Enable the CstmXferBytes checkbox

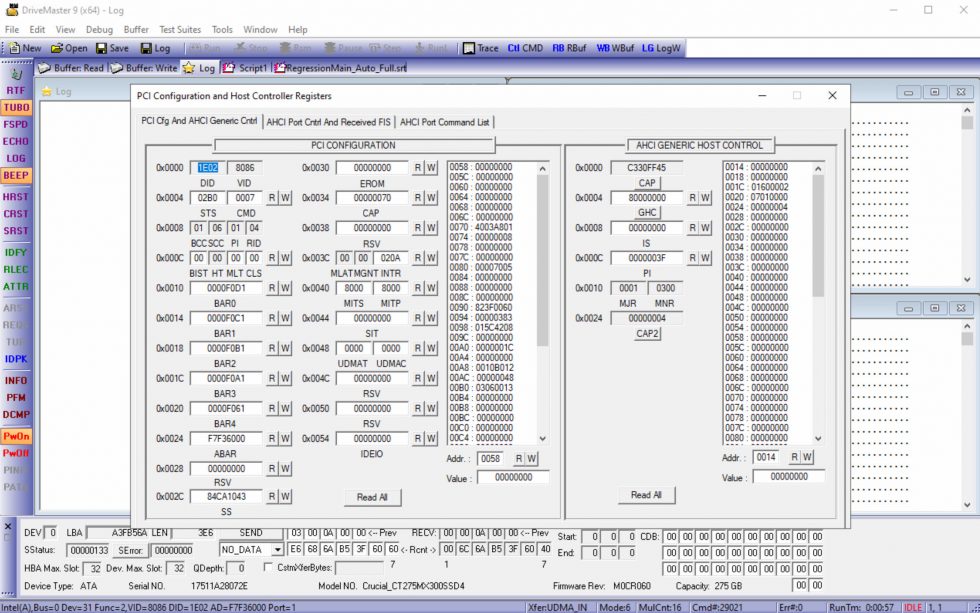(268, 567)
